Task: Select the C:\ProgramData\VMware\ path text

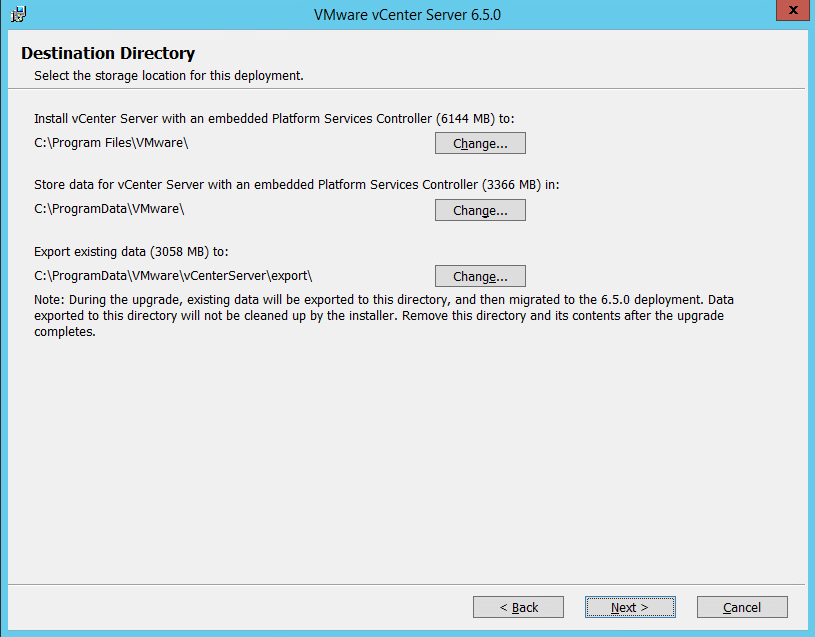Action: coord(109,209)
